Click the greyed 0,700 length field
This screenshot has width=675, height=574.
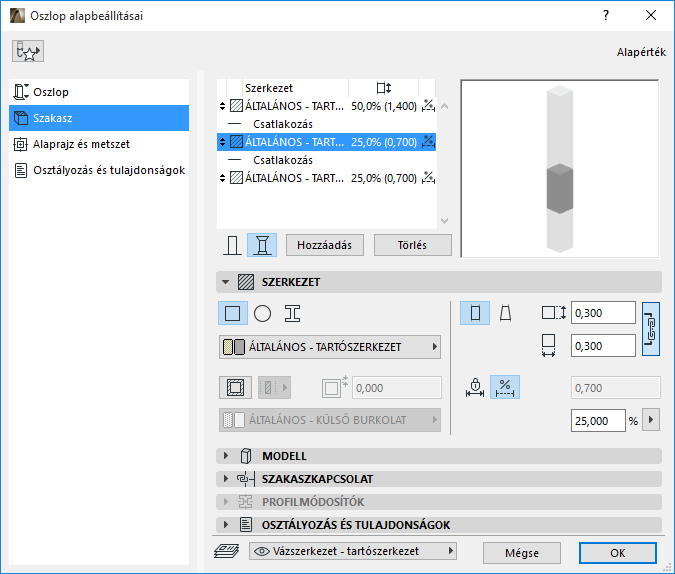(616, 388)
